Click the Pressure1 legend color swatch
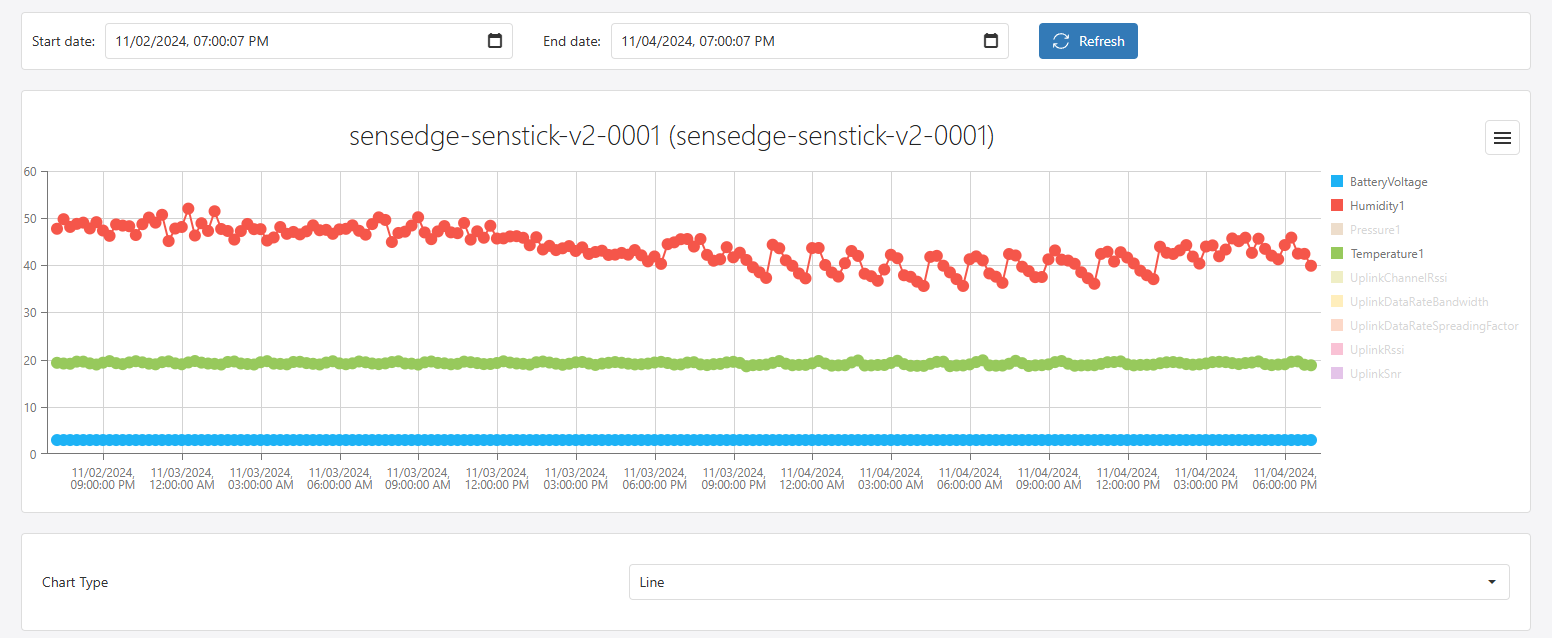The image size is (1552, 638). (x=1337, y=230)
